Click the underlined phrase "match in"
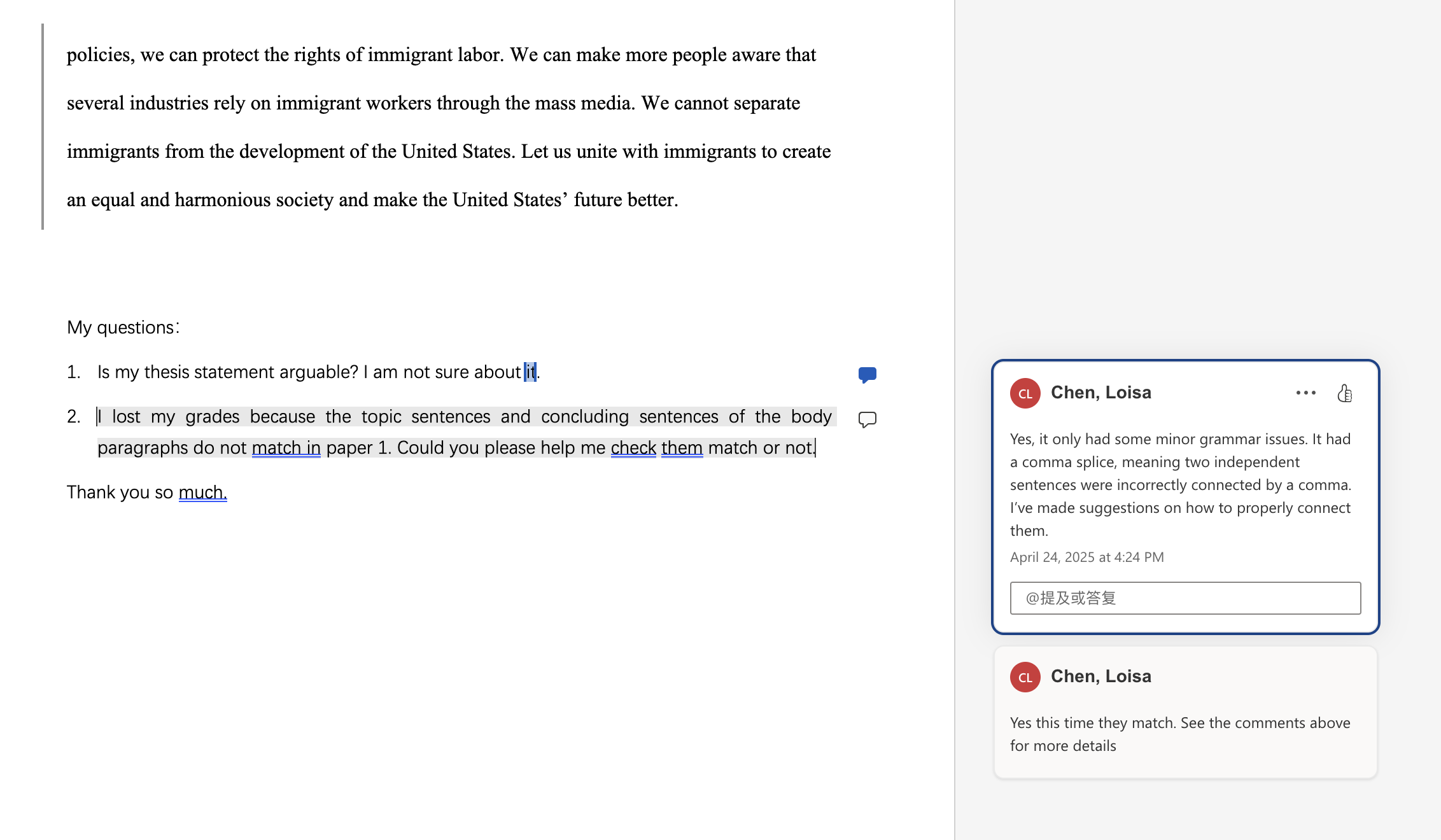The image size is (1441, 840). tap(286, 448)
